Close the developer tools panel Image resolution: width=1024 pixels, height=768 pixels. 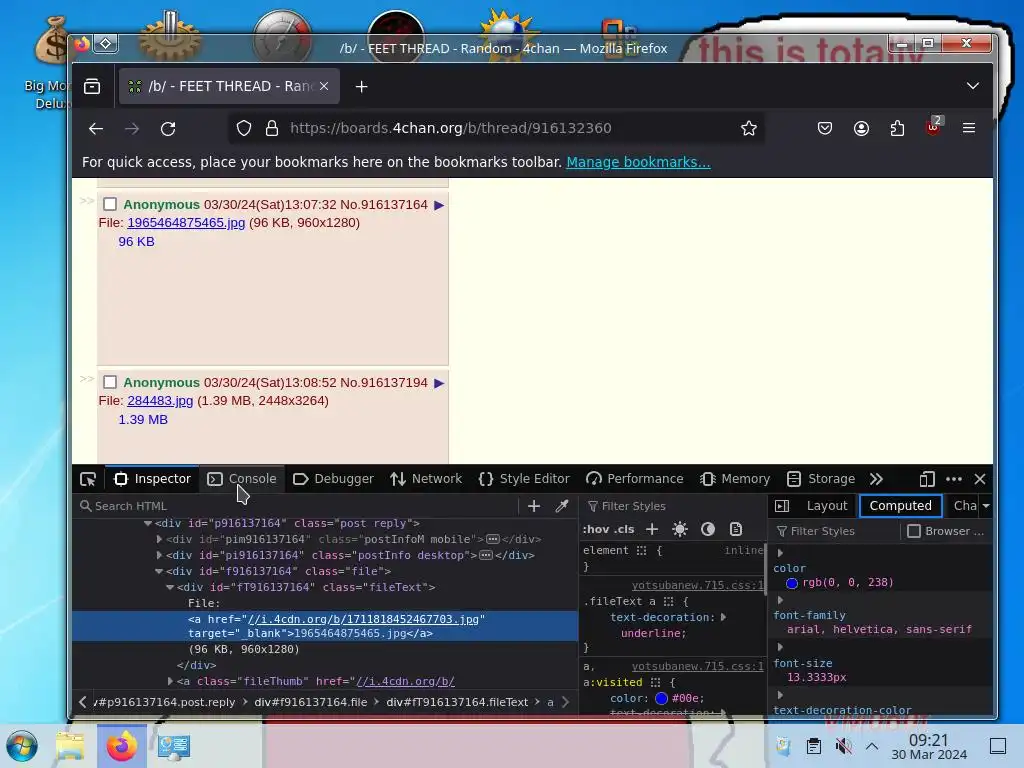click(980, 479)
